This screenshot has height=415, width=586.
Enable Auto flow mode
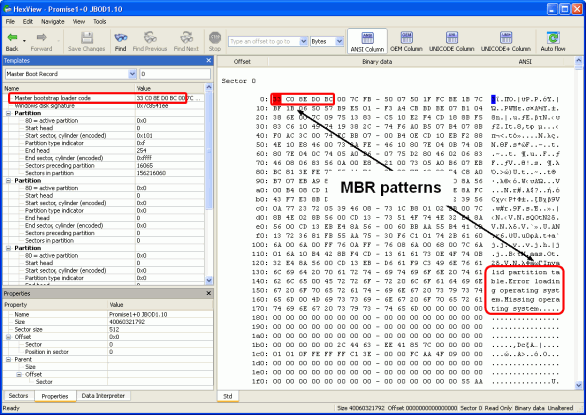(x=553, y=41)
